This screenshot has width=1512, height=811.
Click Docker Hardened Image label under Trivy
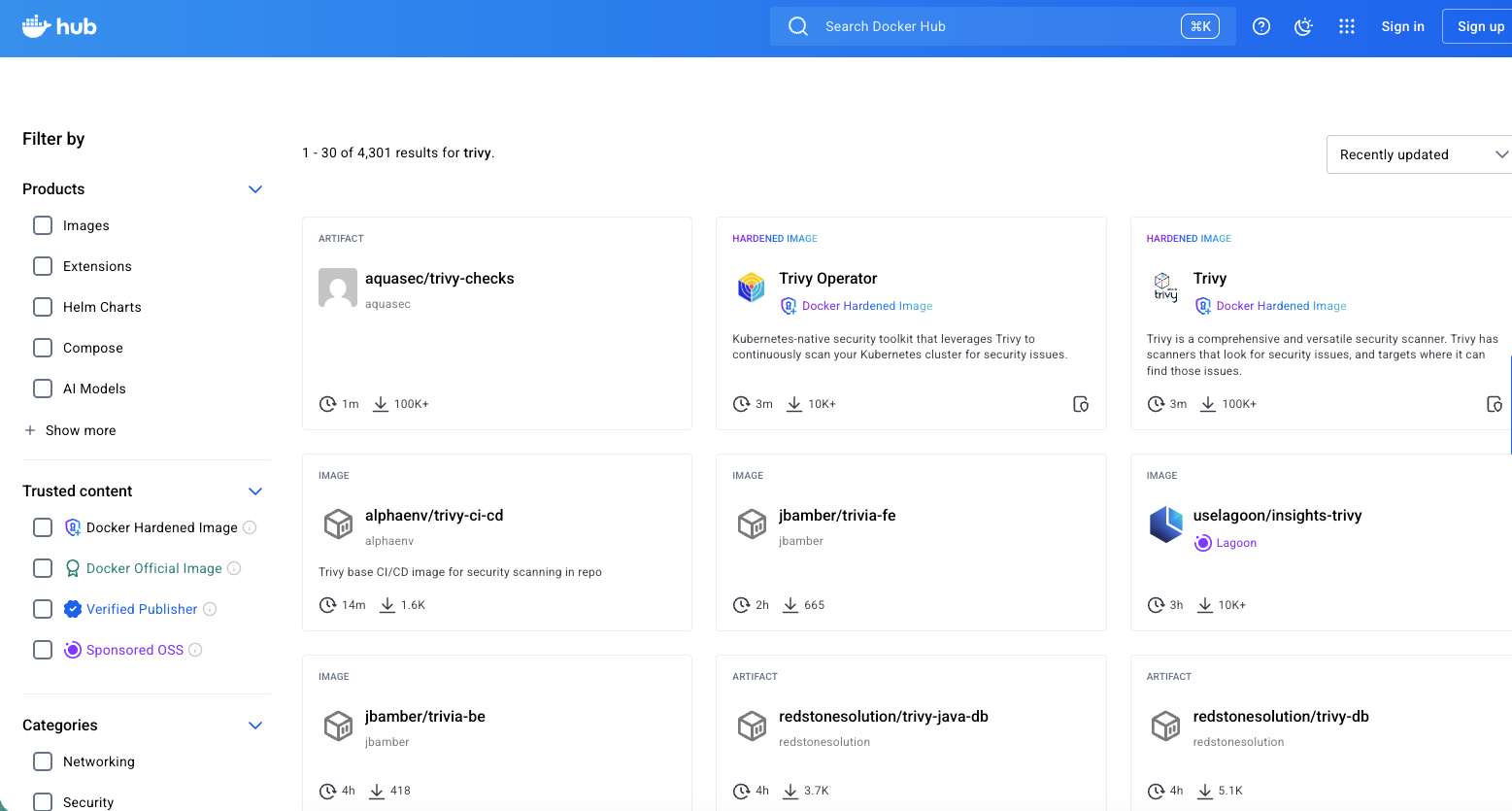click(1281, 306)
